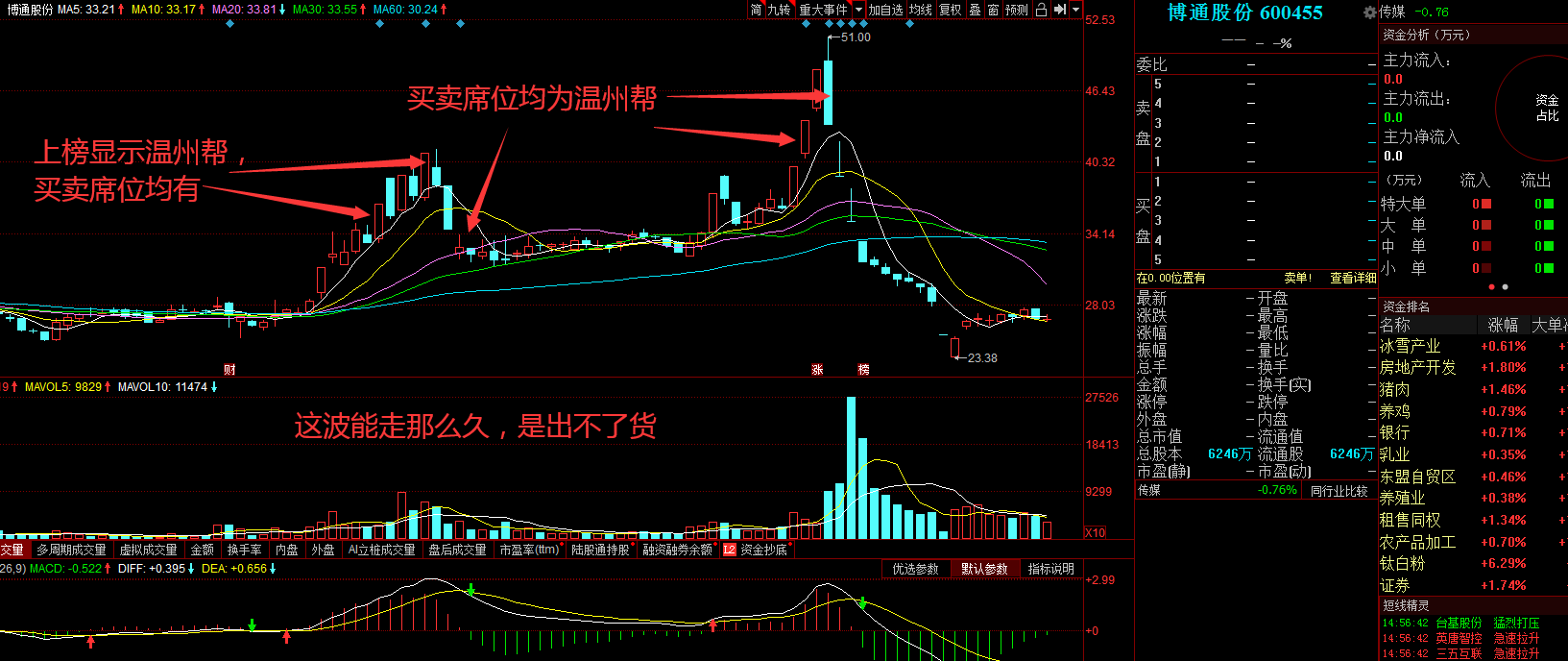Click 查看详细 link
1568x661 pixels.
click(1353, 278)
